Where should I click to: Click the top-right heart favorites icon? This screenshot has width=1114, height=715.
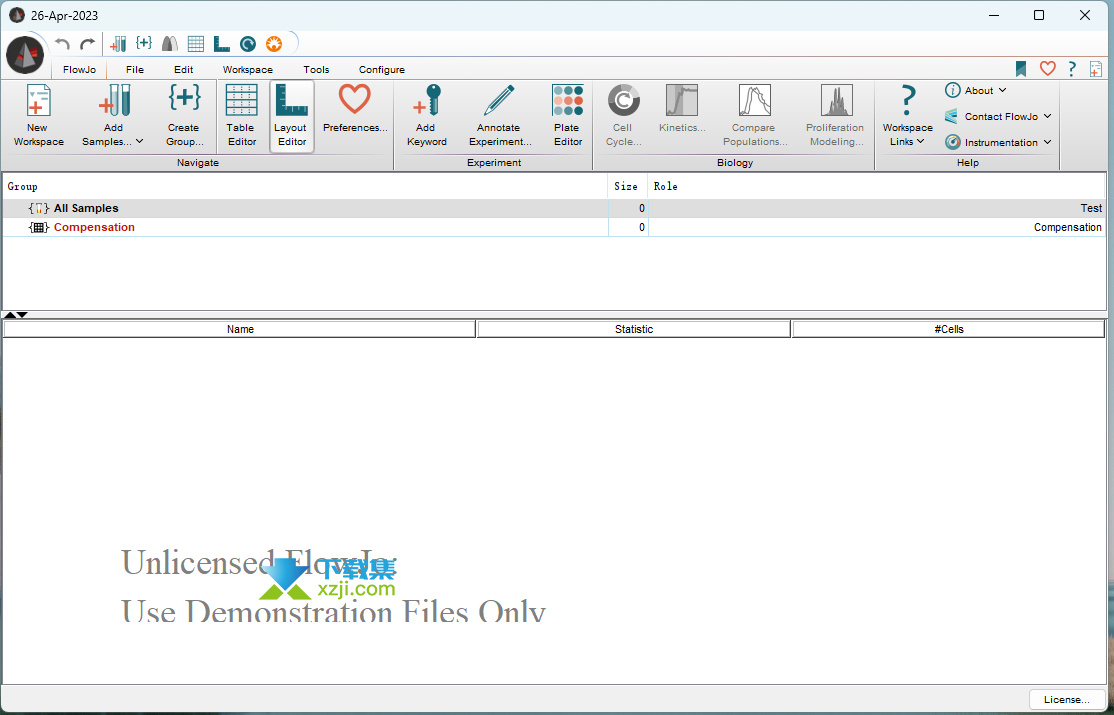(x=1047, y=68)
